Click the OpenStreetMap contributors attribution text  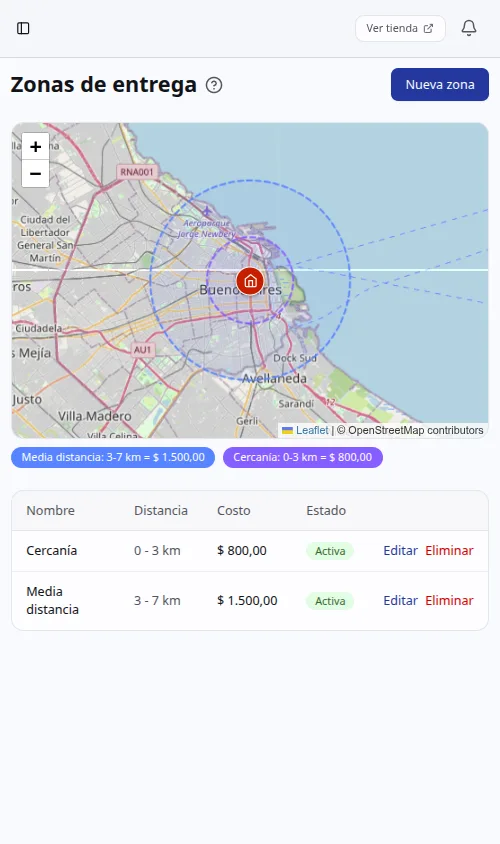(x=410, y=430)
